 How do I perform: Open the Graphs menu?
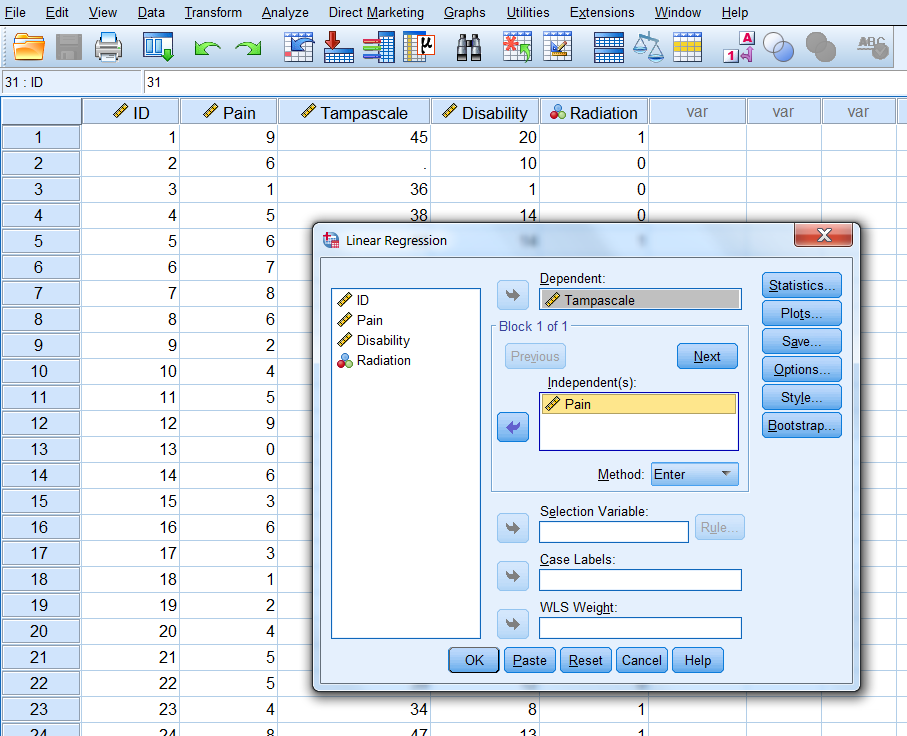[x=464, y=13]
